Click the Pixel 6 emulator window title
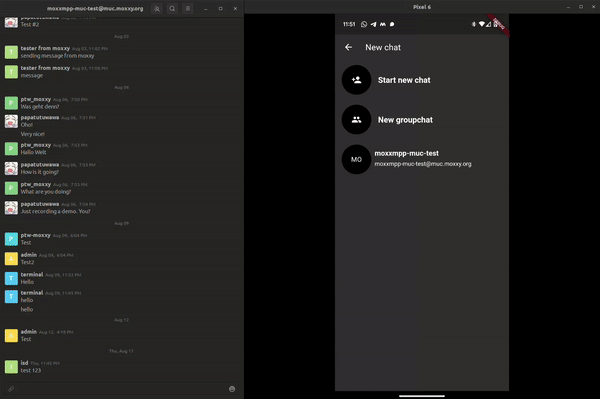 tap(422, 7)
